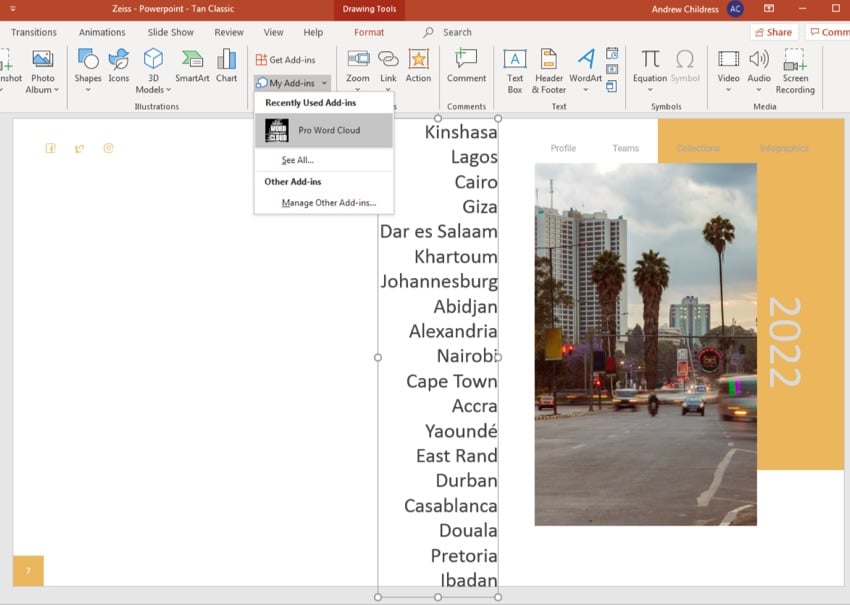Insert a SmartArt graphic
The width and height of the screenshot is (850, 605).
(192, 65)
